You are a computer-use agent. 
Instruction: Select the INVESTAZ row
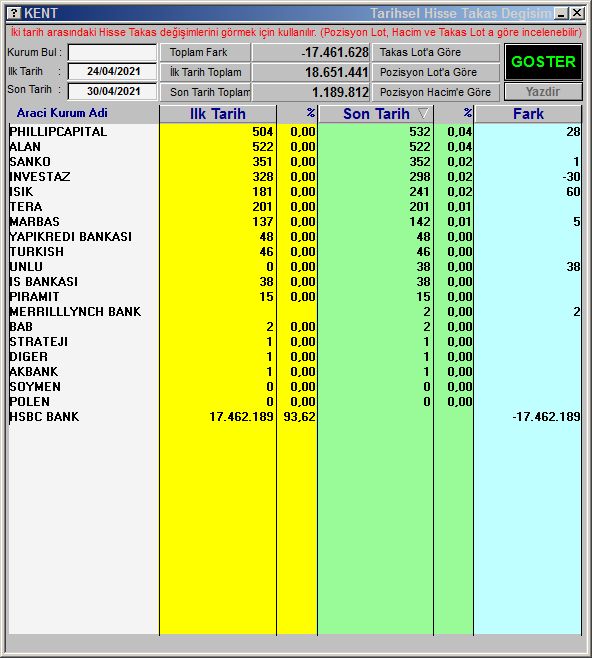point(295,177)
